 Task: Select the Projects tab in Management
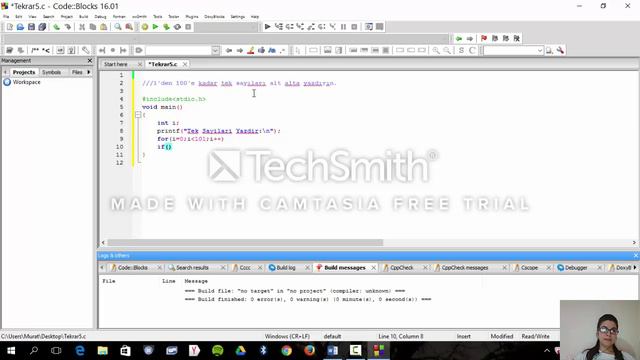(x=24, y=72)
